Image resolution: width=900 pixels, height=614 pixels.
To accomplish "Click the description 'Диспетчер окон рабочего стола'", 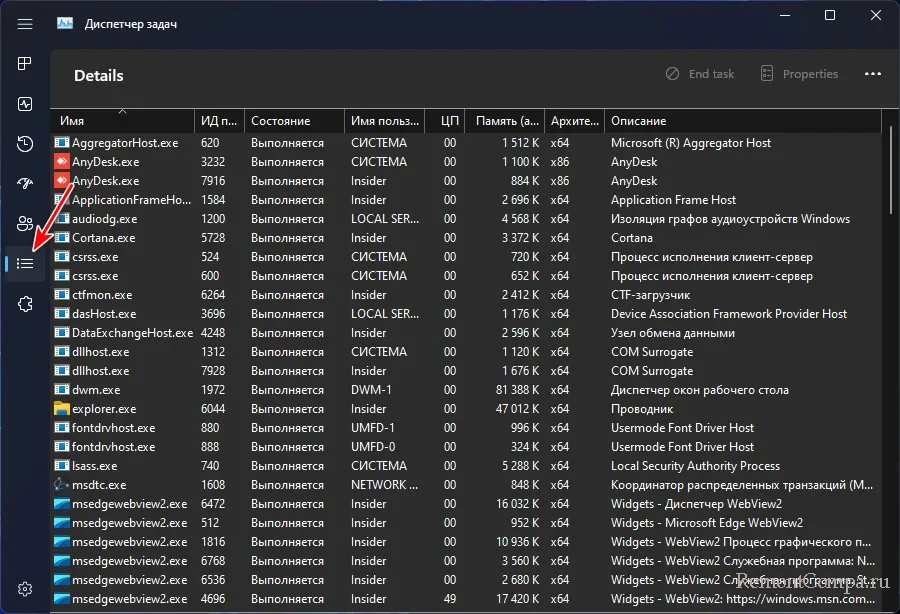I will tap(700, 390).
